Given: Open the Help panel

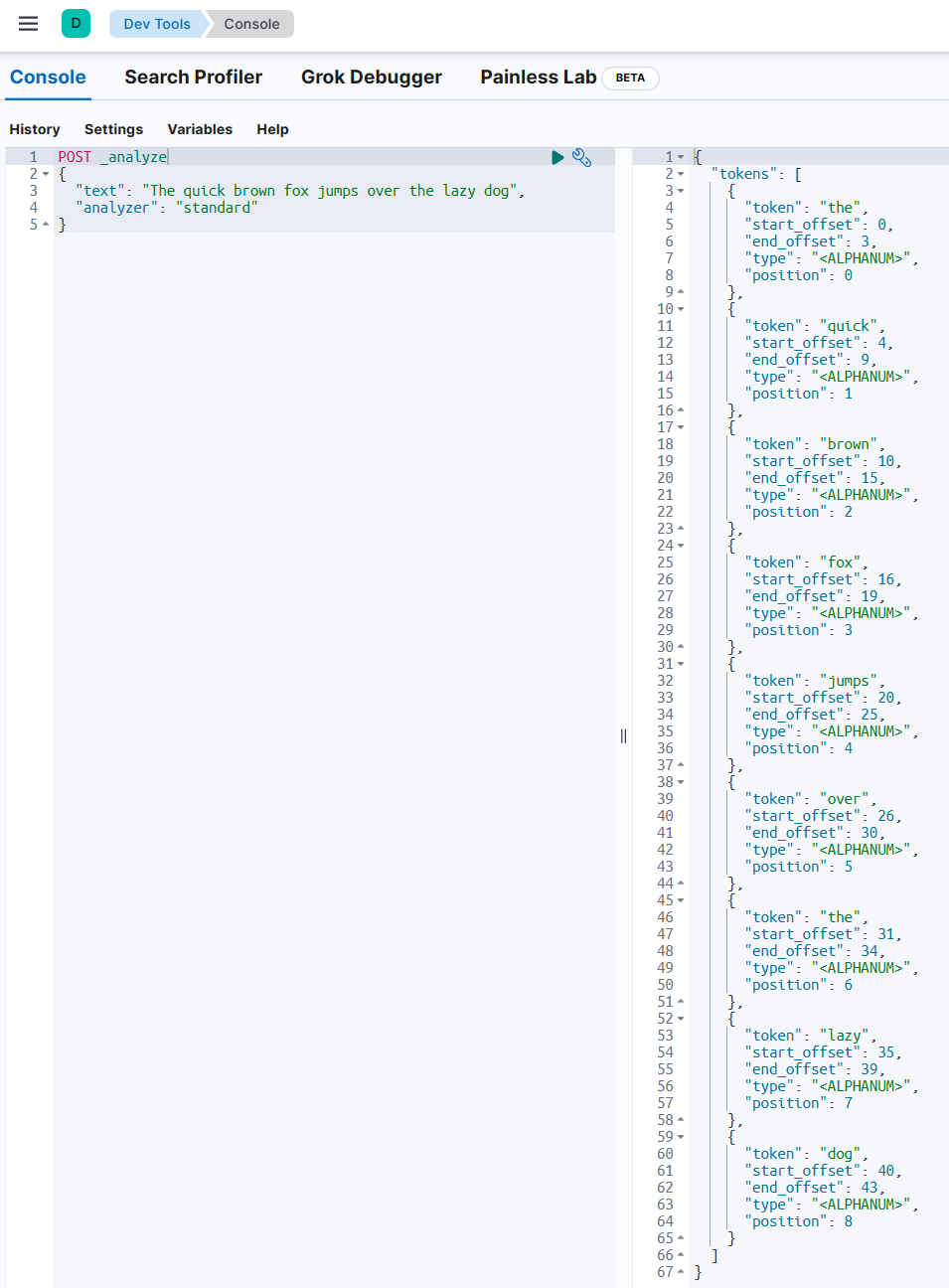Looking at the screenshot, I should tap(272, 129).
